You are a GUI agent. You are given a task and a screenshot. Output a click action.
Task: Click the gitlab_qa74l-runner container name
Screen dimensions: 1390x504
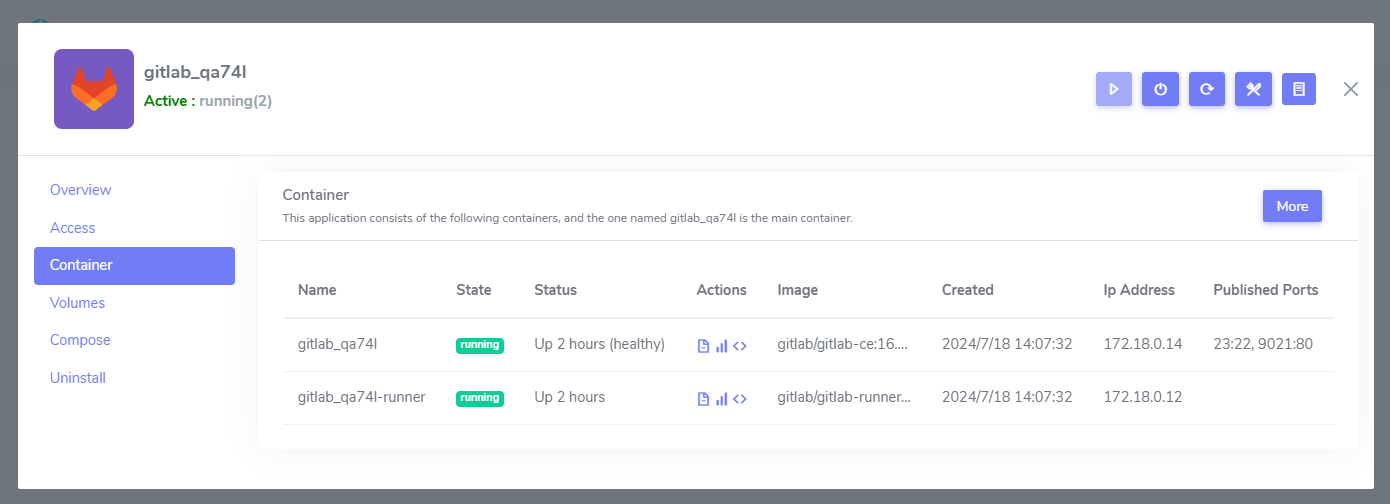coord(362,397)
